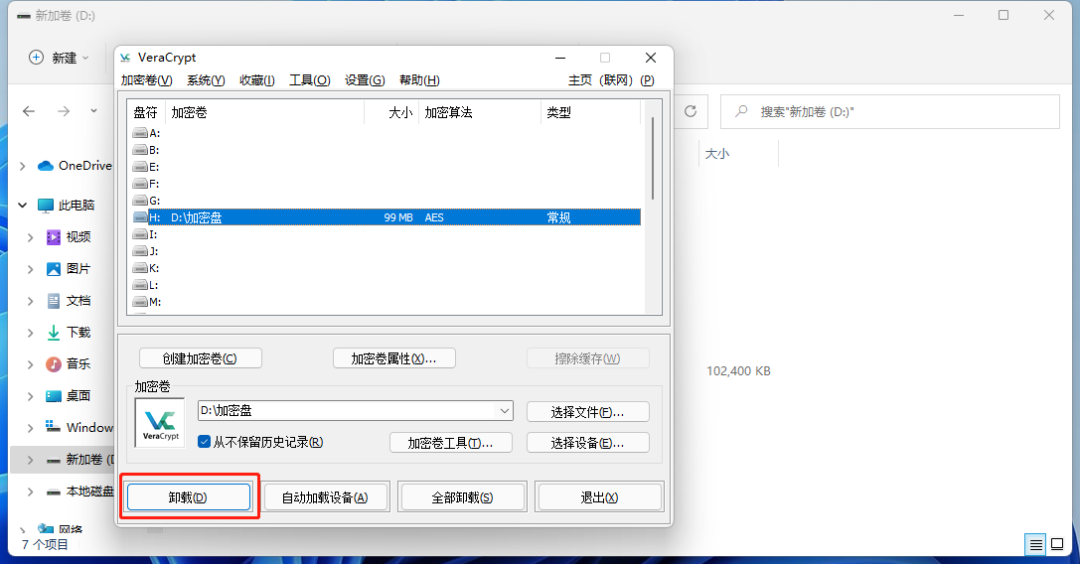Click 加密卷属性(X)... button
Viewport: 1080px width, 564px height.
pyautogui.click(x=394, y=358)
